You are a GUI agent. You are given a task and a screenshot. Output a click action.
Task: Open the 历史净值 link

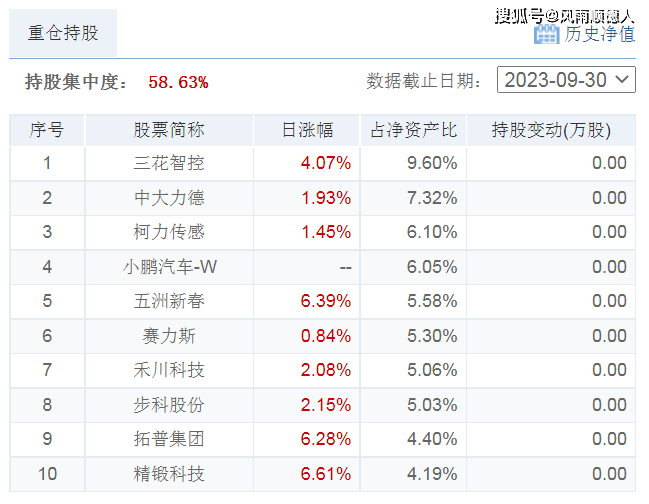tap(600, 34)
